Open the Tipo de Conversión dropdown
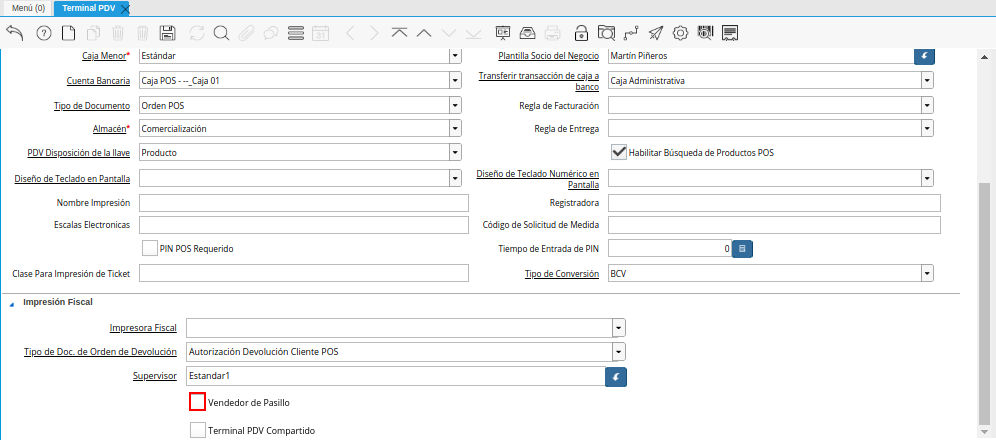Screen dimensions: 996x440 tap(927, 274)
